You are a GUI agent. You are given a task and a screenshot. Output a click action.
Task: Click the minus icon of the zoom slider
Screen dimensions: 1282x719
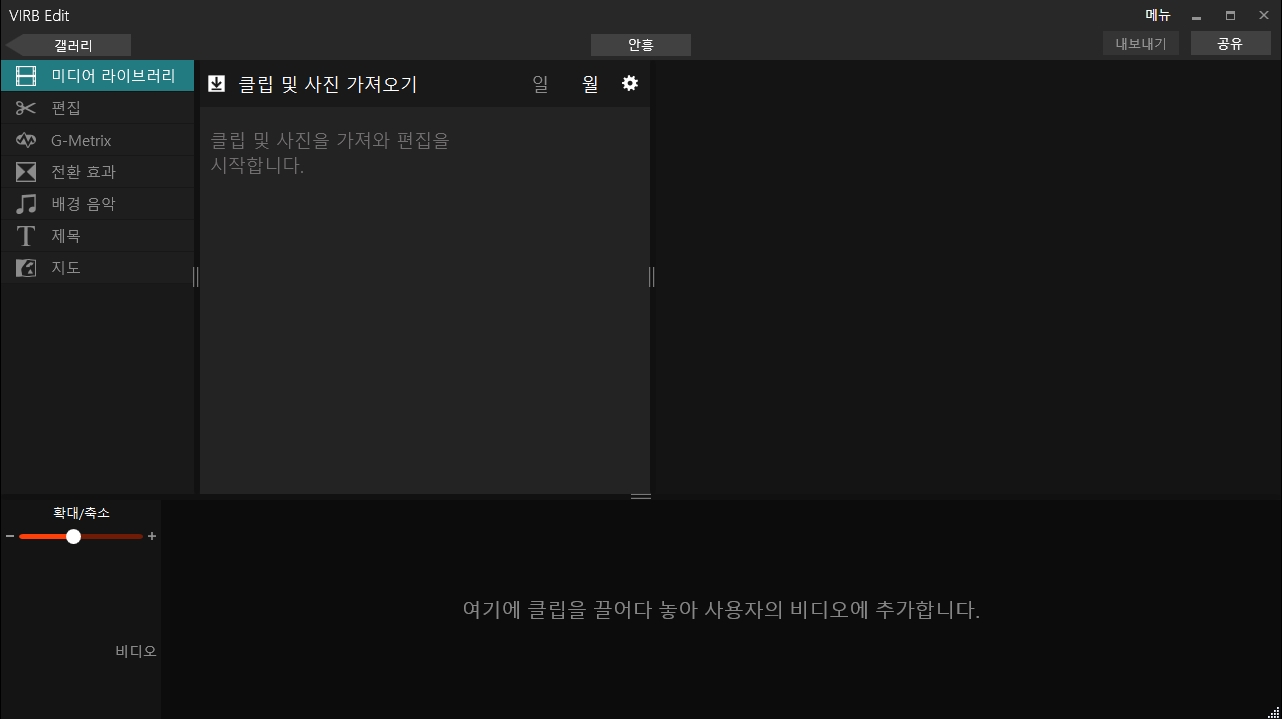(10, 536)
